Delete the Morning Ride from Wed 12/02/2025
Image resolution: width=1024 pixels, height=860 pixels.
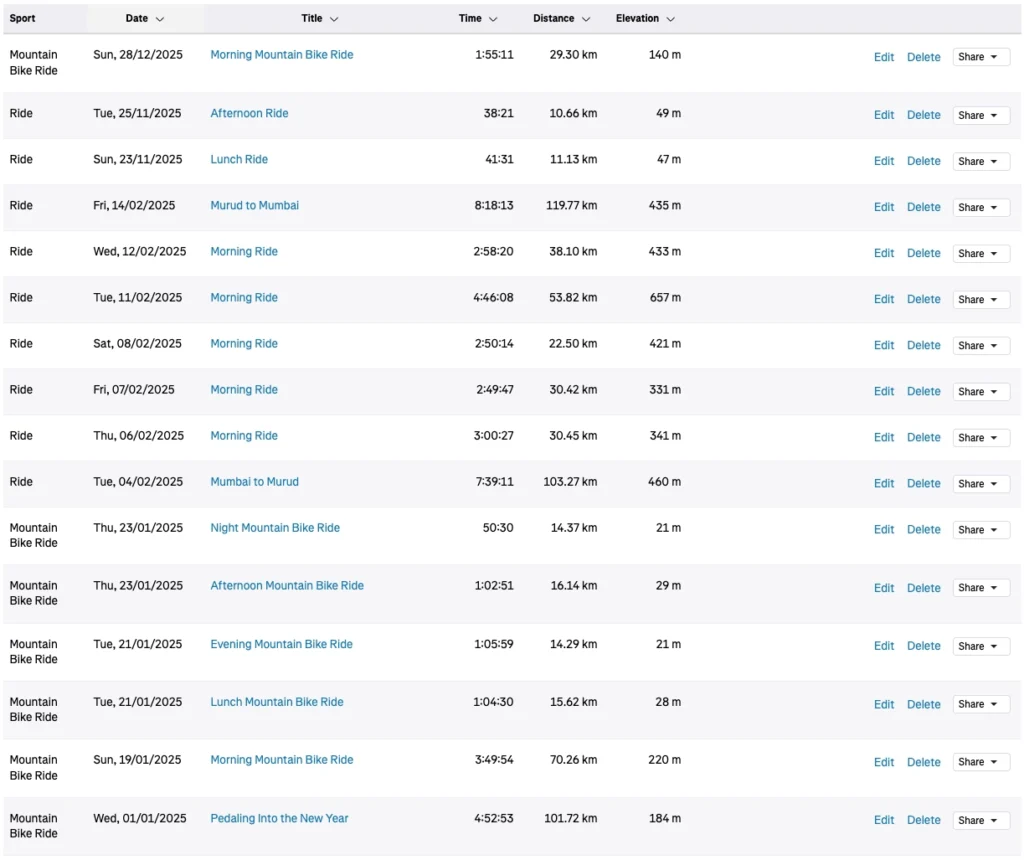(x=923, y=253)
